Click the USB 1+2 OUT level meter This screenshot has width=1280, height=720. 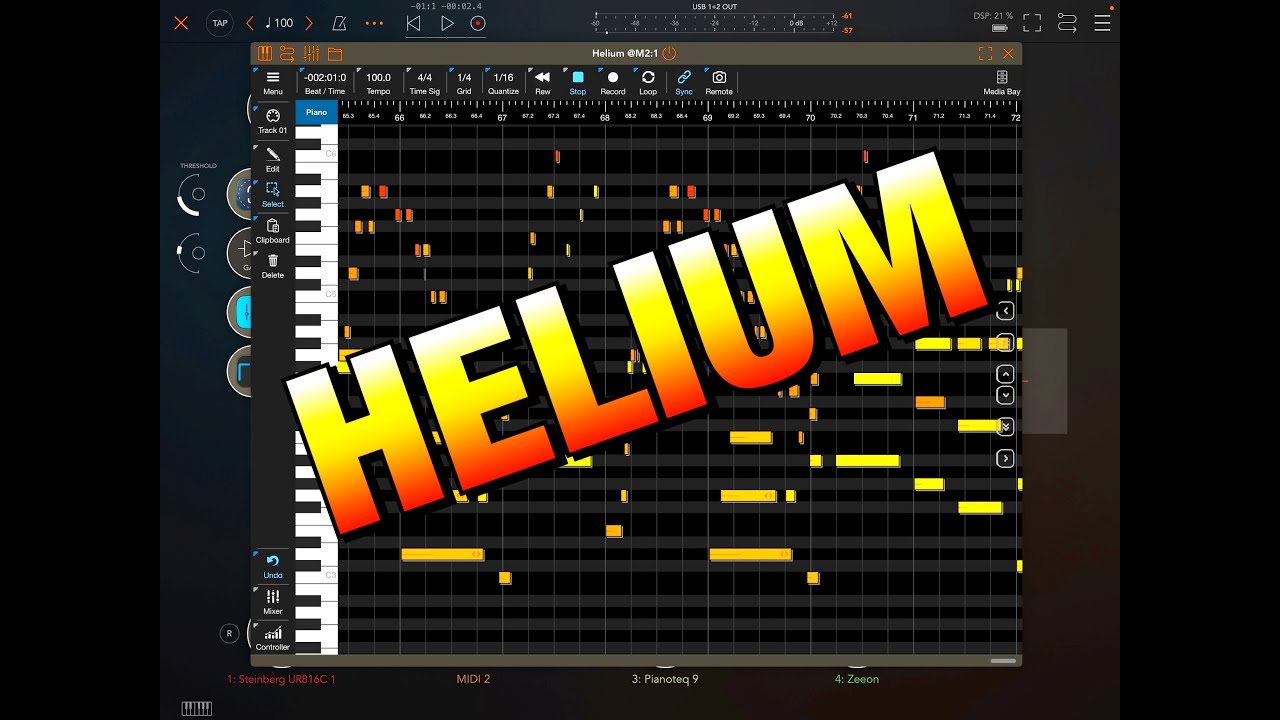click(714, 21)
